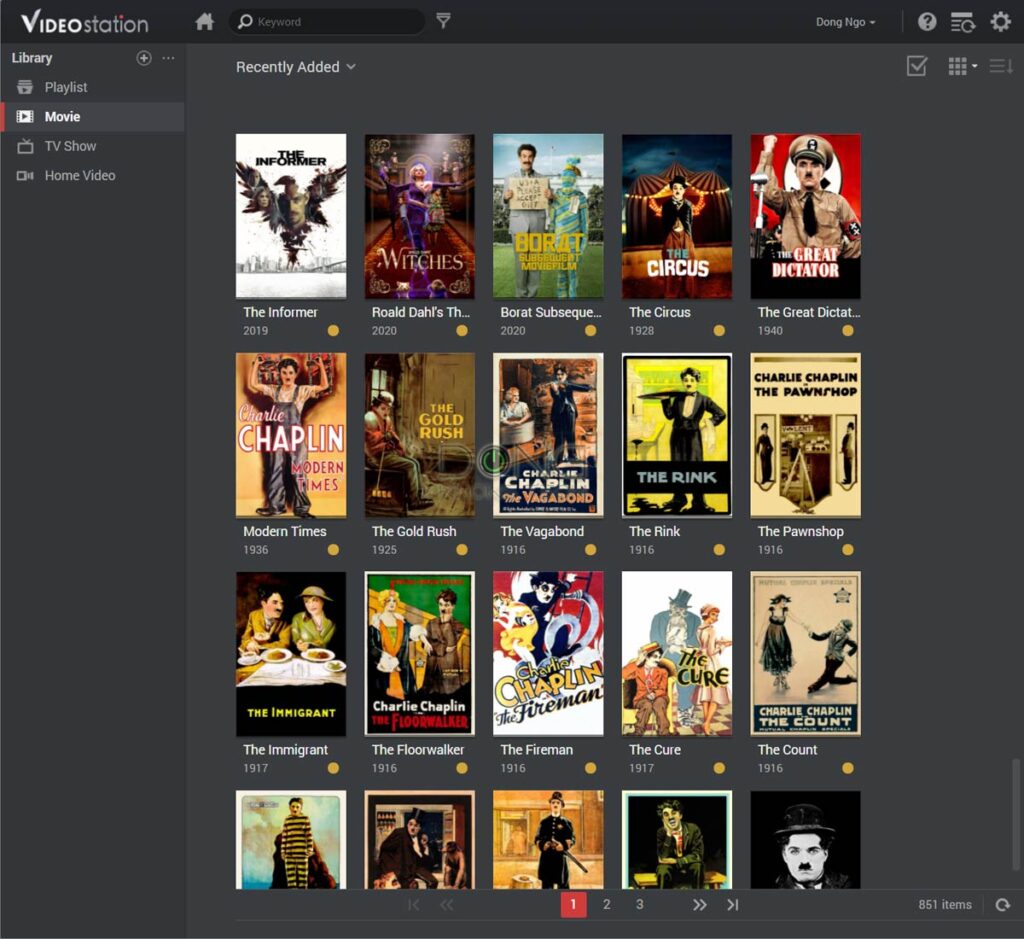The image size is (1024, 939).
Task: Click The Cure title link
Action: (655, 750)
